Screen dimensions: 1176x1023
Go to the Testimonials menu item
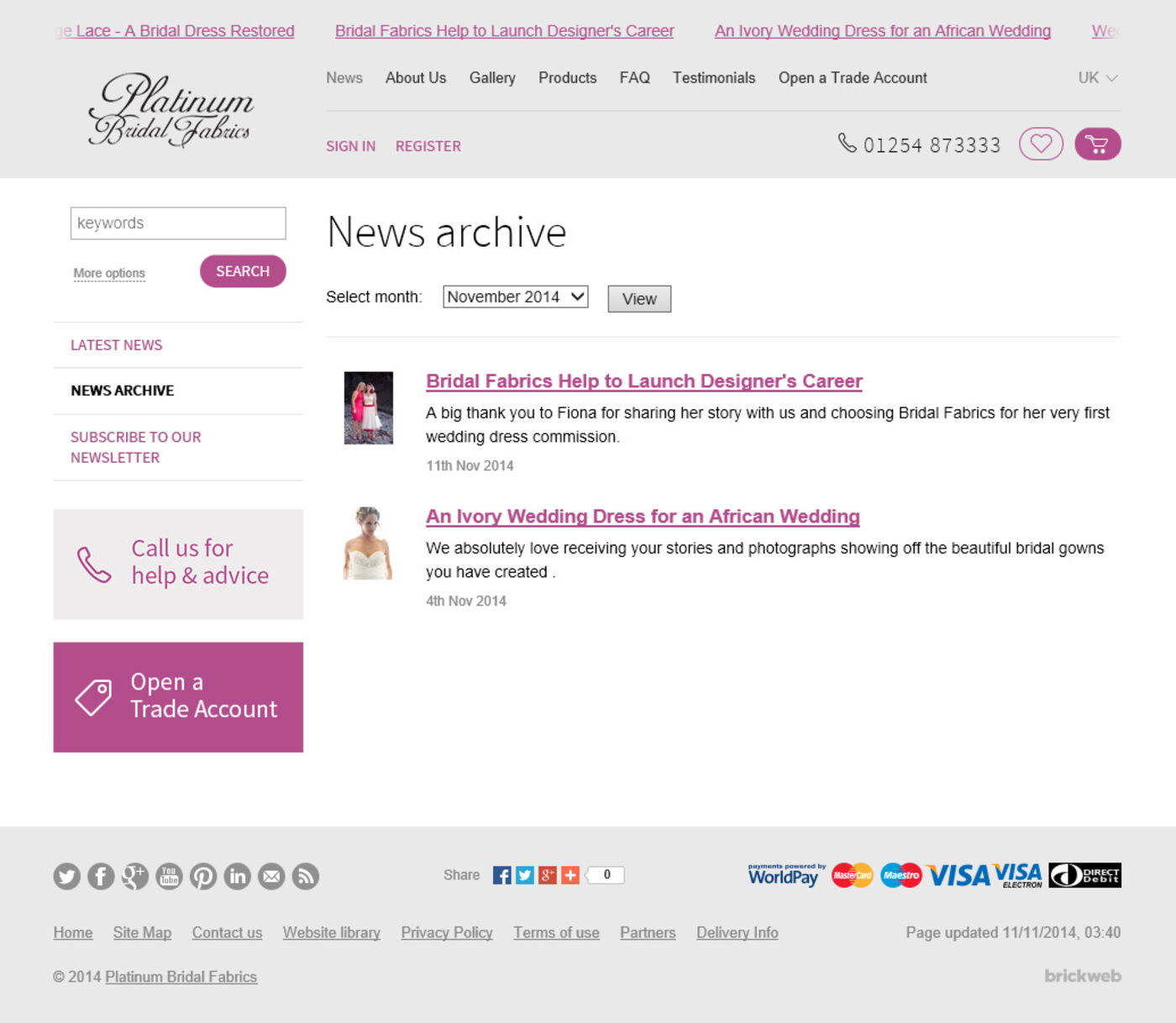(713, 78)
